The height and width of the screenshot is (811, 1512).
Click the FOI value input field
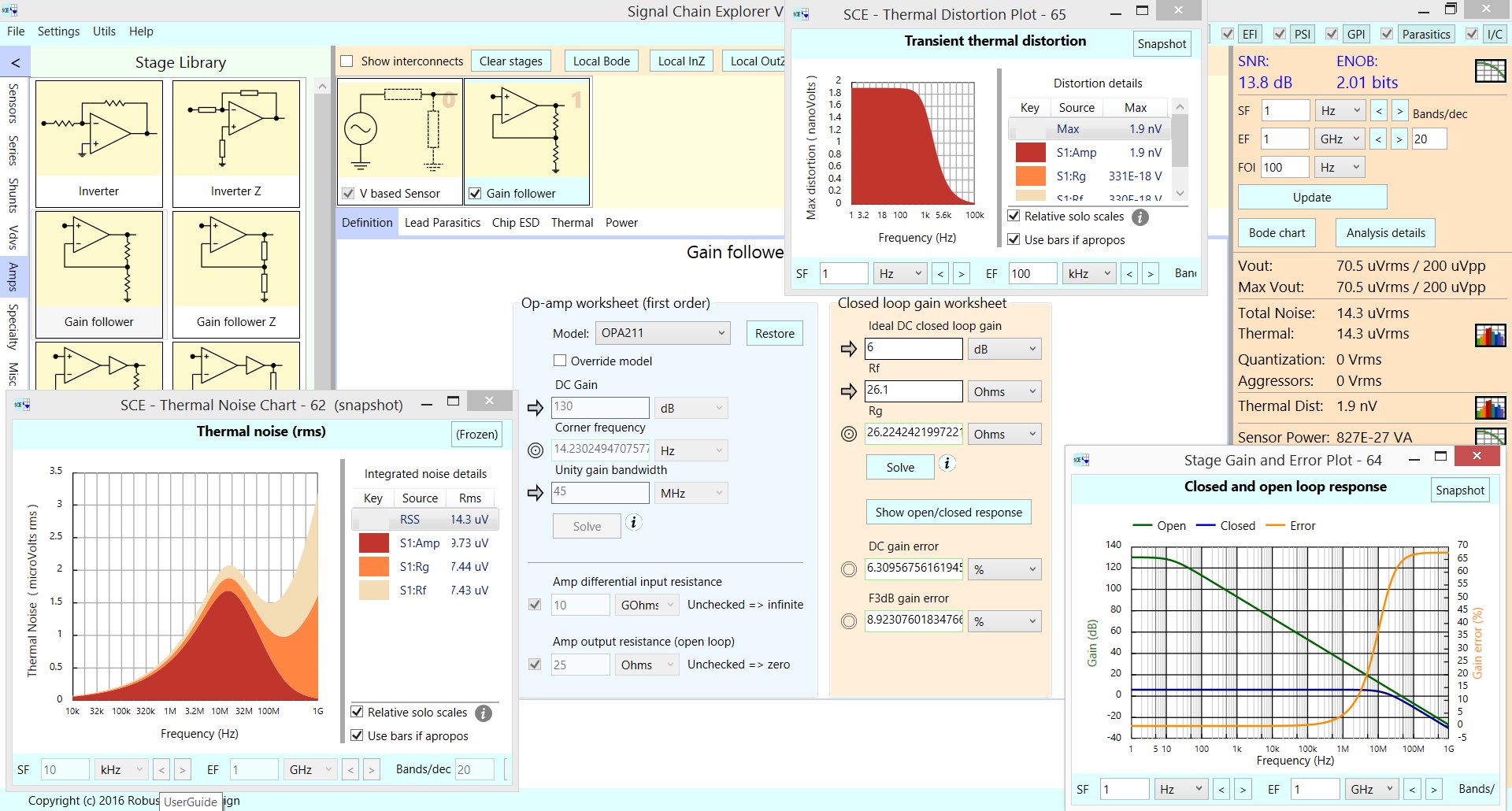tap(1285, 167)
